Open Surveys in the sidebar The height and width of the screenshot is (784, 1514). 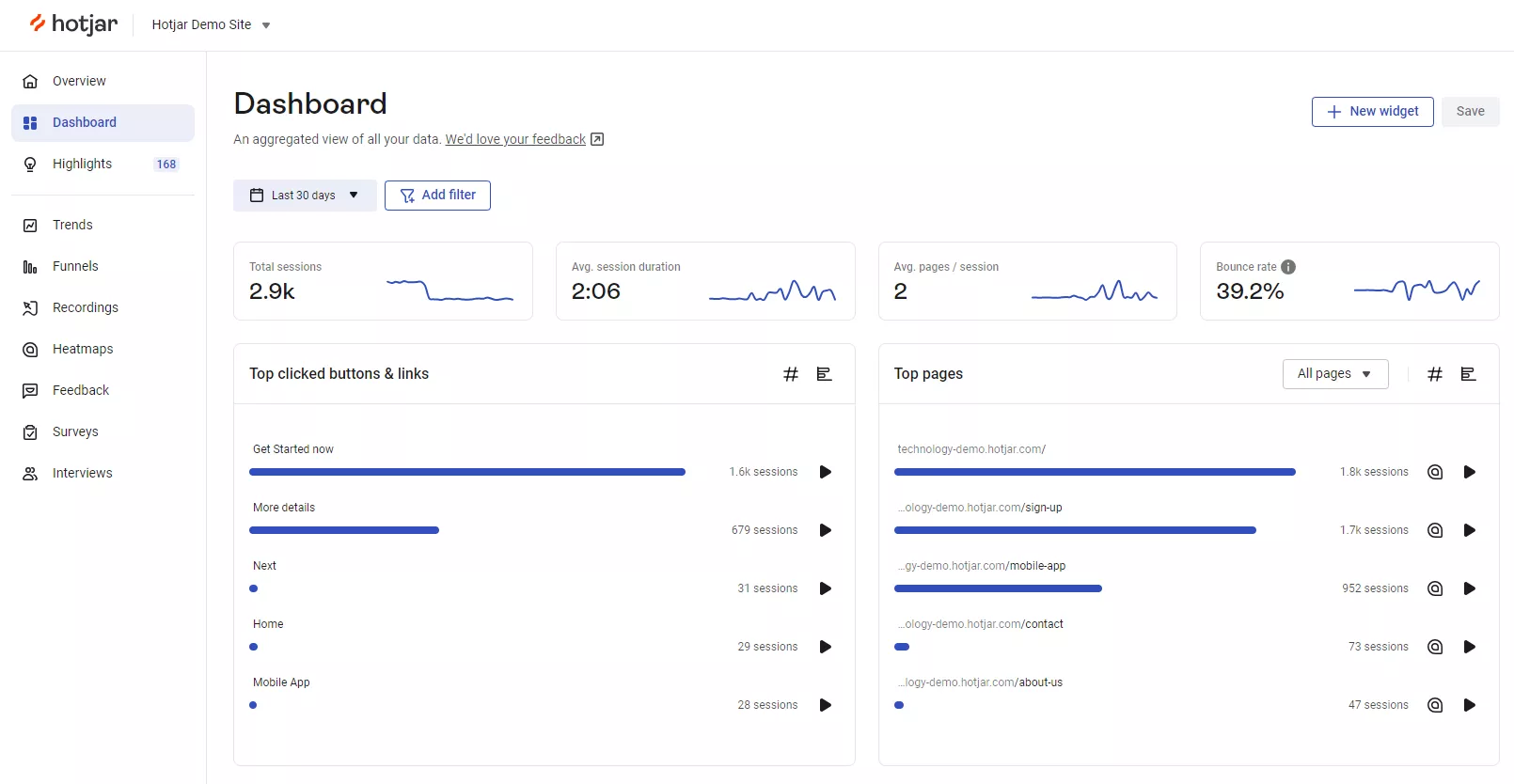pos(103,431)
